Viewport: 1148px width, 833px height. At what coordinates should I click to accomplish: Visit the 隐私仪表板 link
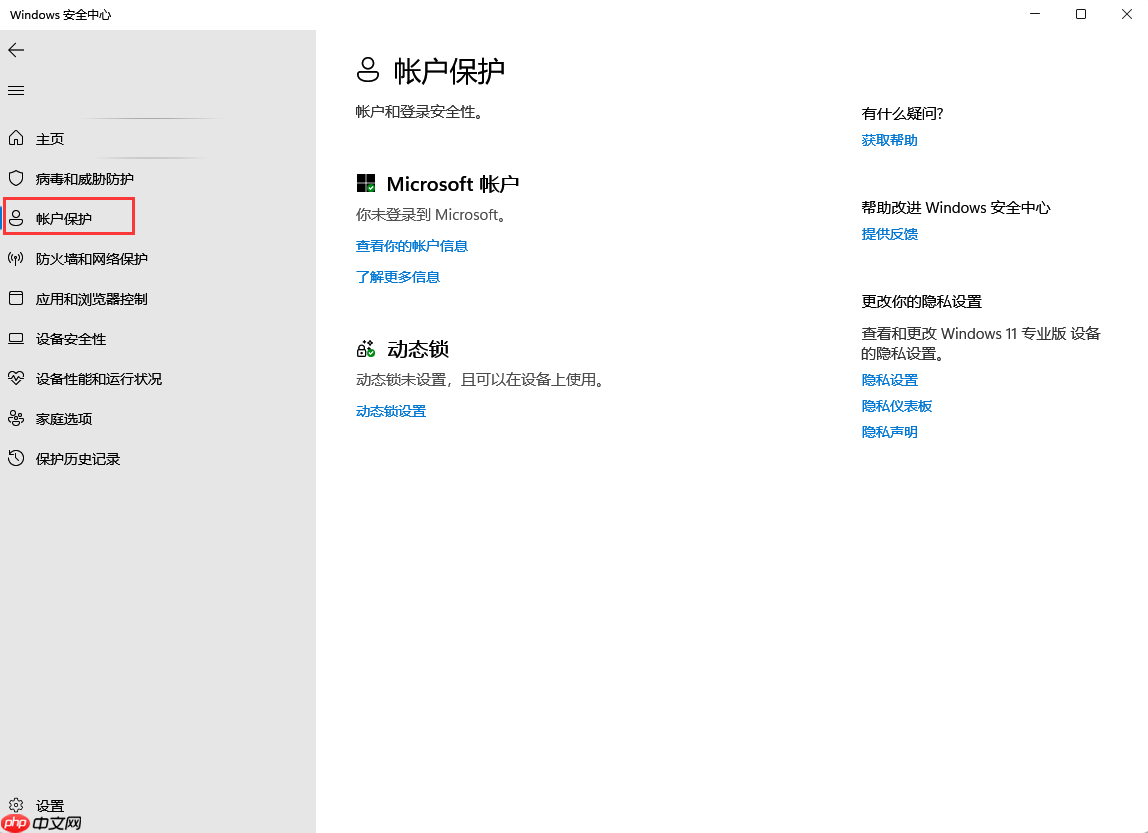click(896, 405)
